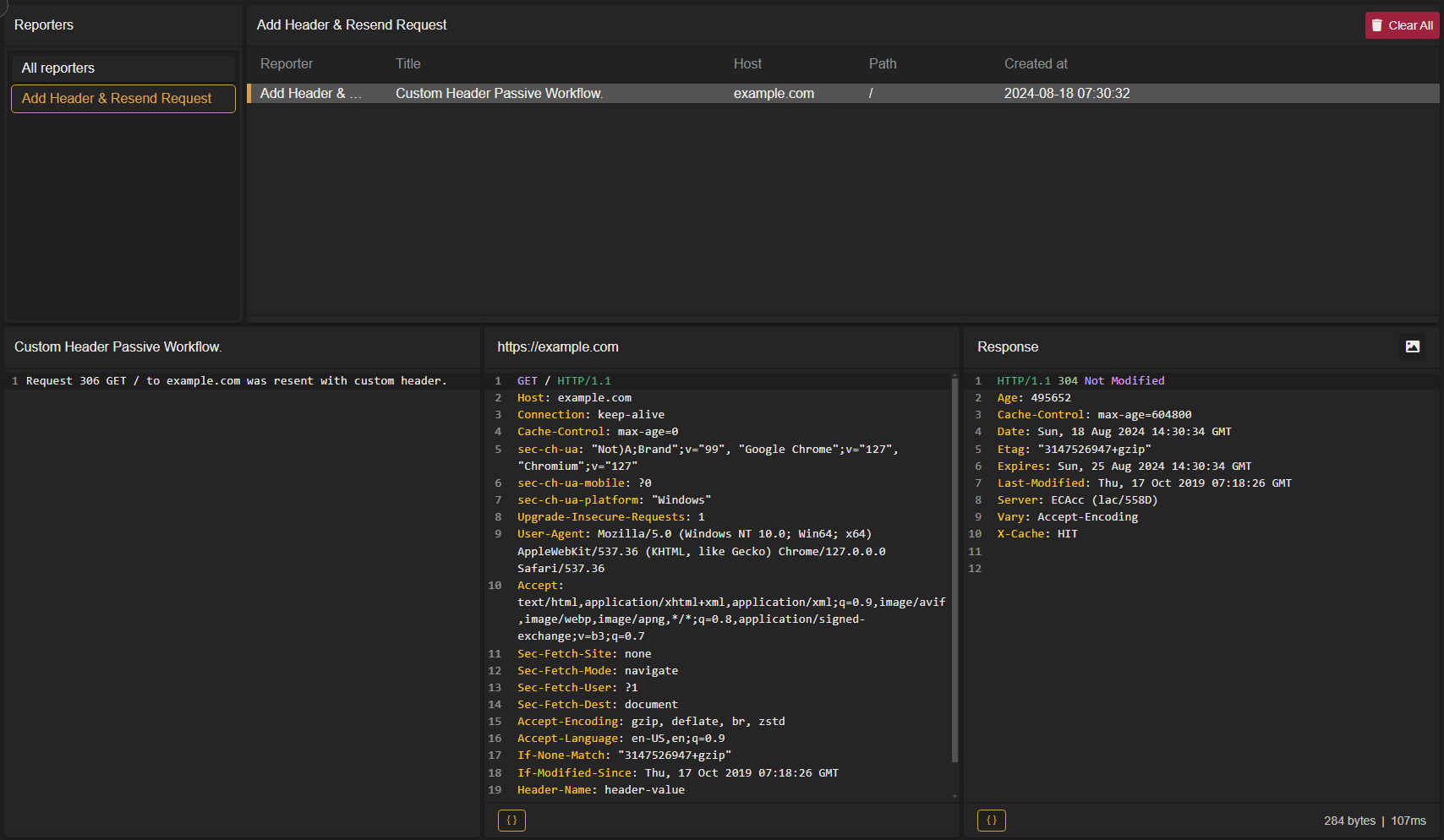Click the Reporter column header
Viewport: 1444px width, 840px height.
[287, 63]
